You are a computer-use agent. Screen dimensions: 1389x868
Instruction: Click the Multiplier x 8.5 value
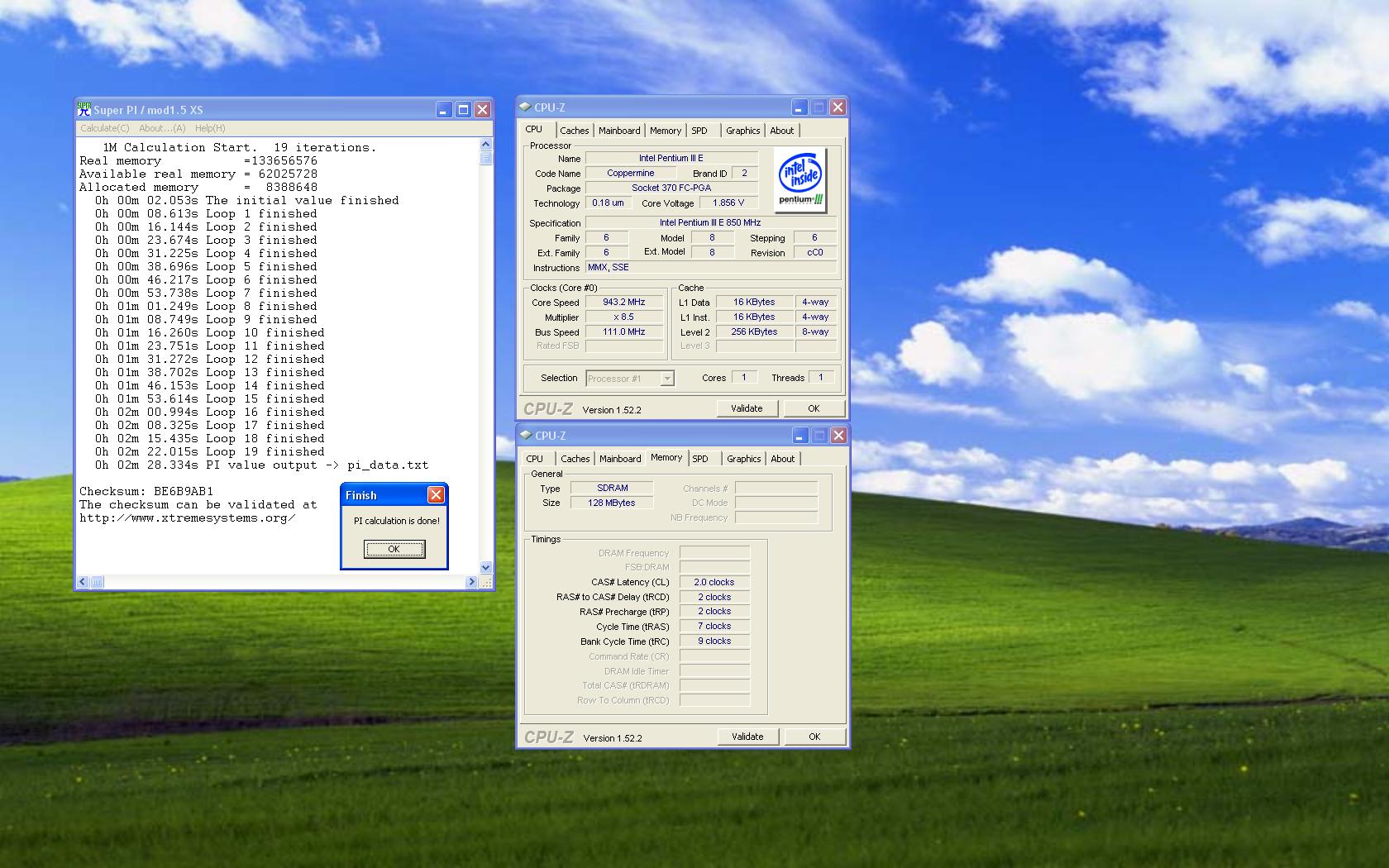point(624,317)
